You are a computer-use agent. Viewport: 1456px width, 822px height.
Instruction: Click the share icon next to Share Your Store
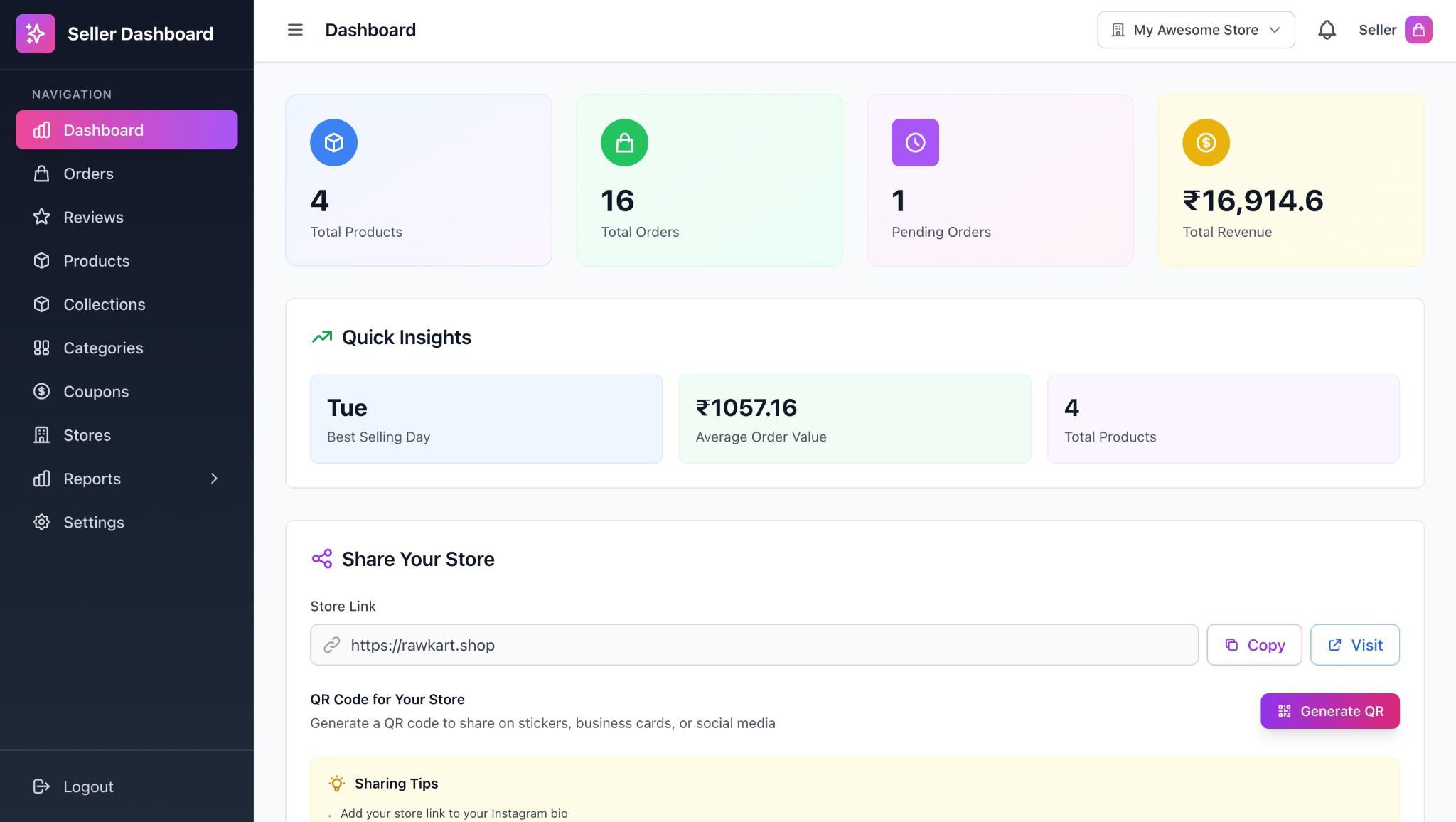(x=323, y=559)
